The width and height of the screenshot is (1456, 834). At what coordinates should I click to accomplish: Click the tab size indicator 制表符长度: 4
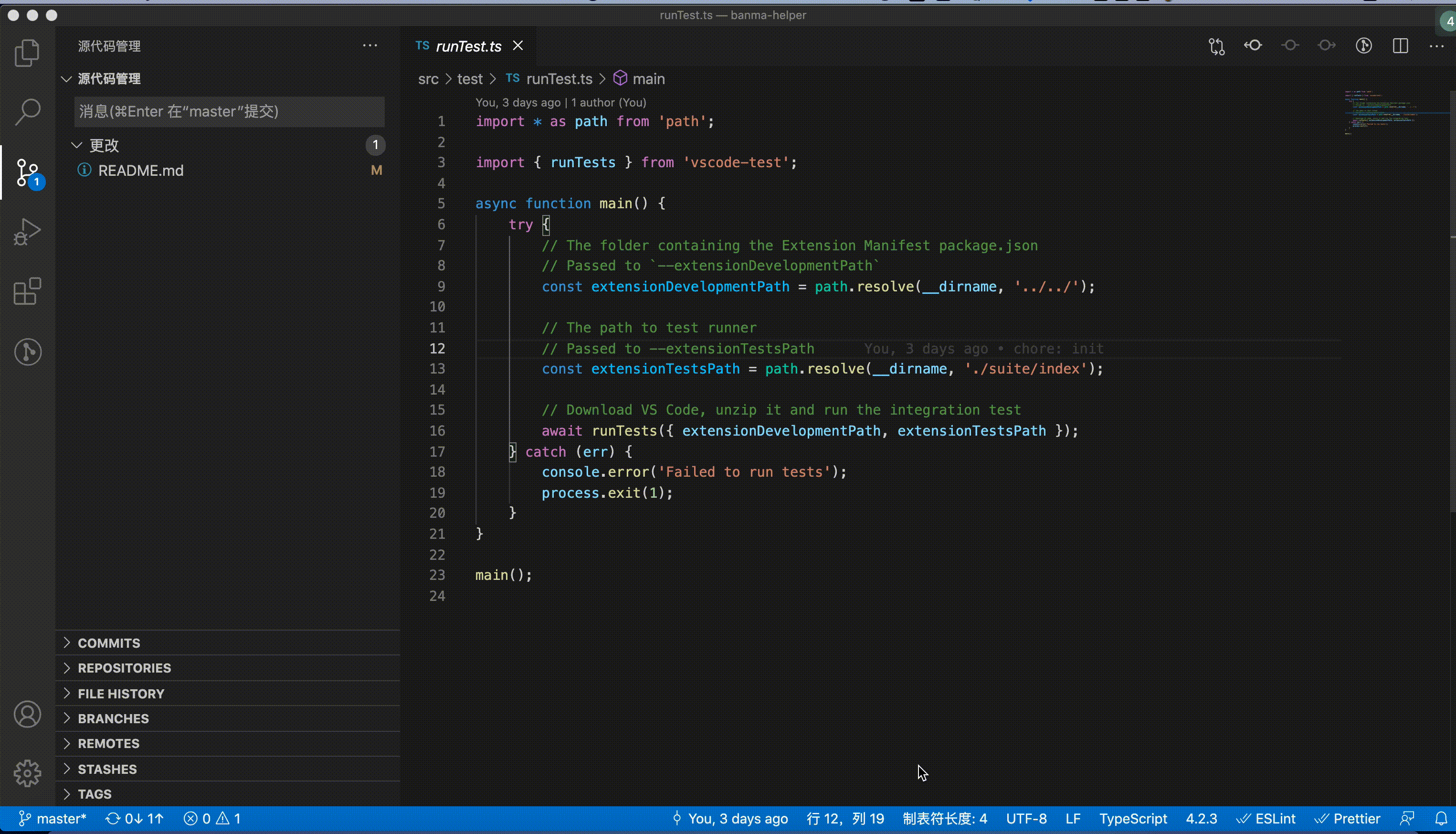click(x=945, y=819)
